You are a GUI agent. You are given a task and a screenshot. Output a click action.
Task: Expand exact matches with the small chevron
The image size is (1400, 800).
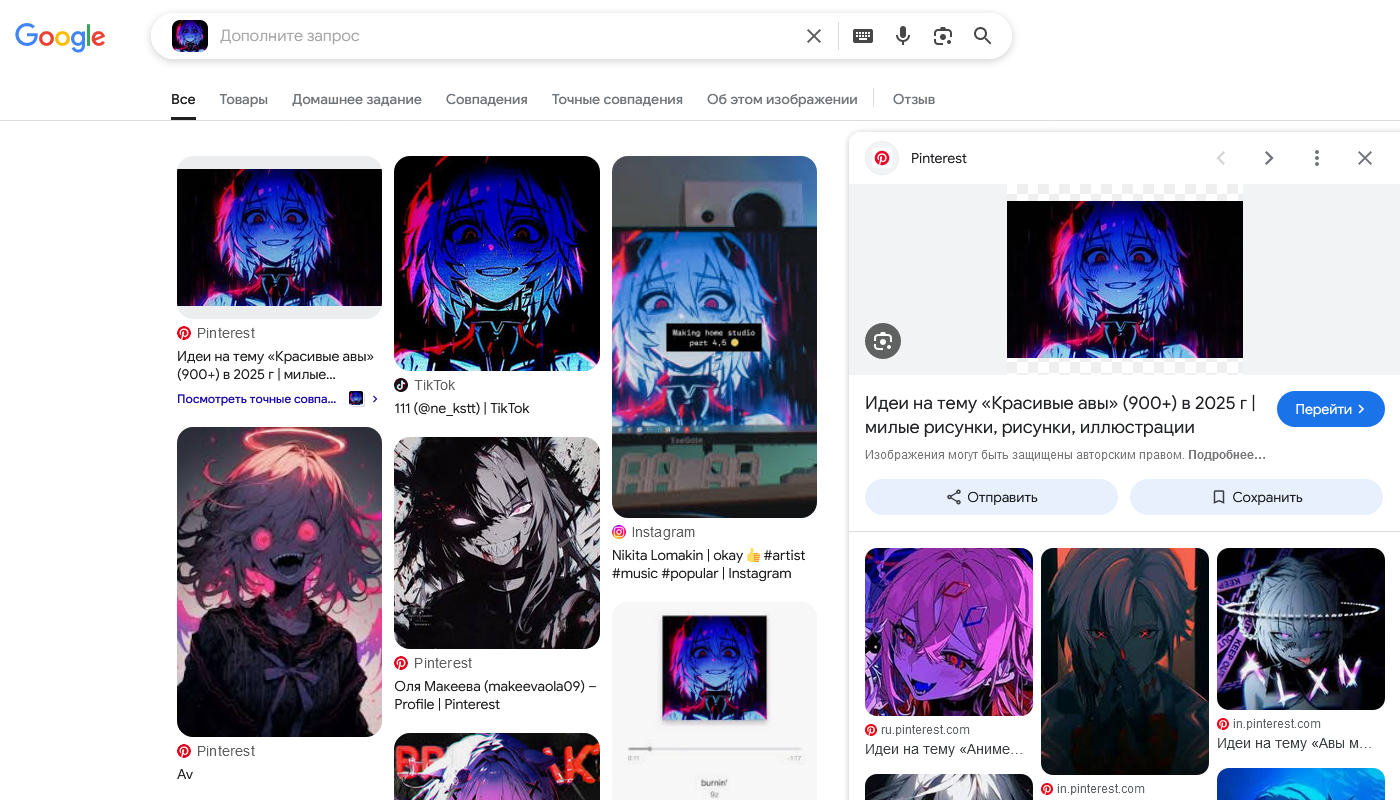(375, 399)
